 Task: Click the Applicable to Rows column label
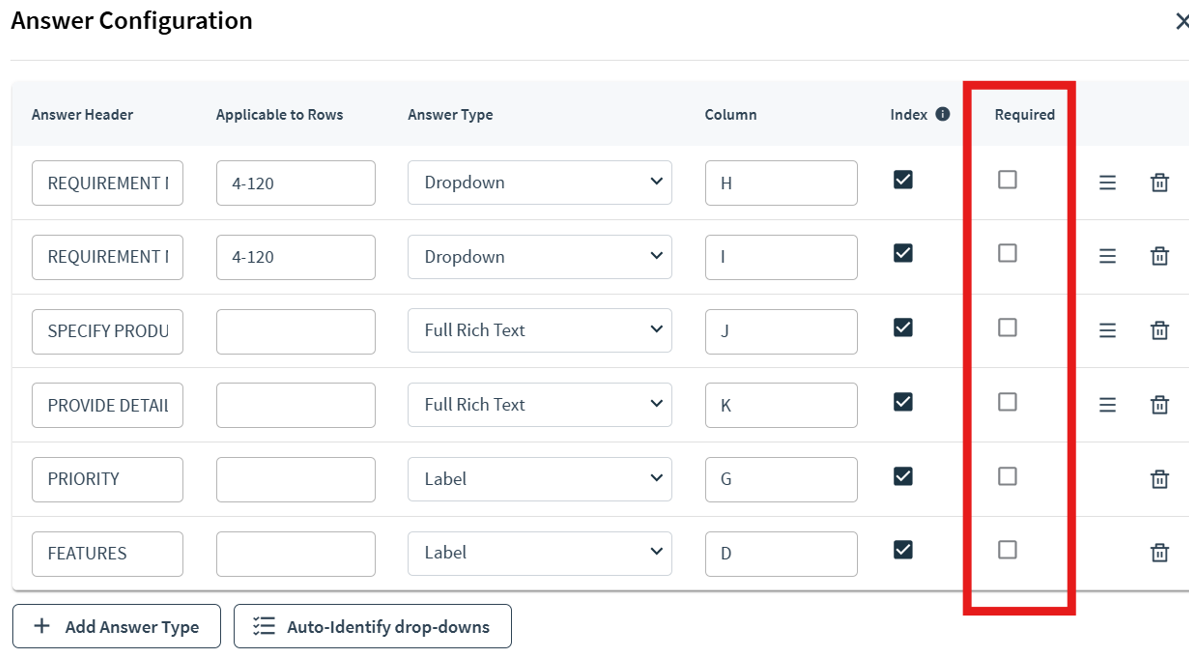point(279,114)
